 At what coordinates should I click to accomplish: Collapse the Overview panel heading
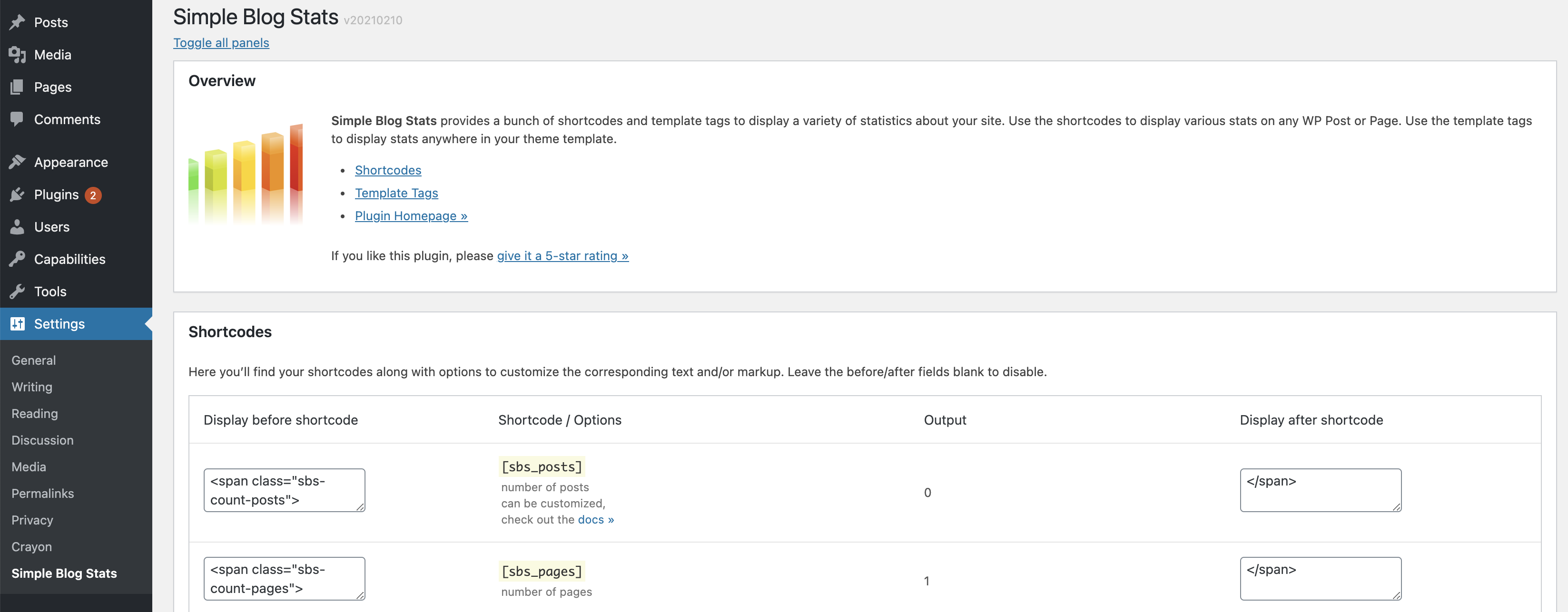pos(222,81)
